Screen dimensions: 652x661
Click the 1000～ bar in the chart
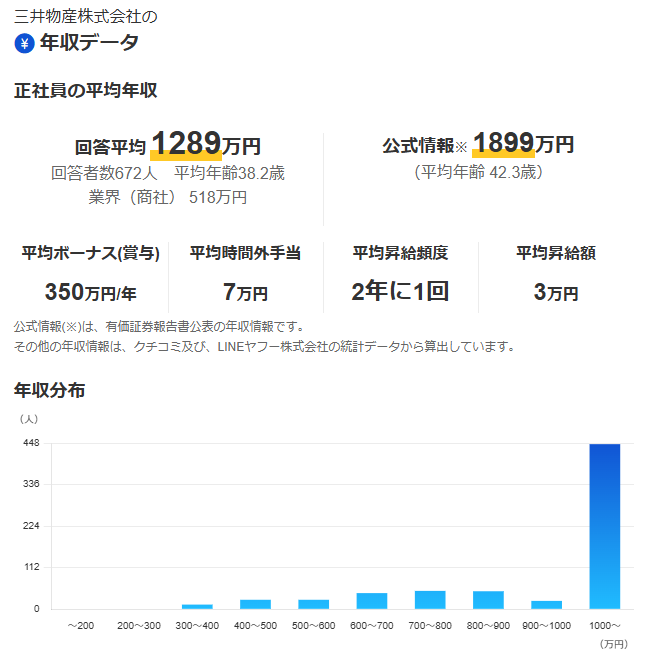(605, 526)
